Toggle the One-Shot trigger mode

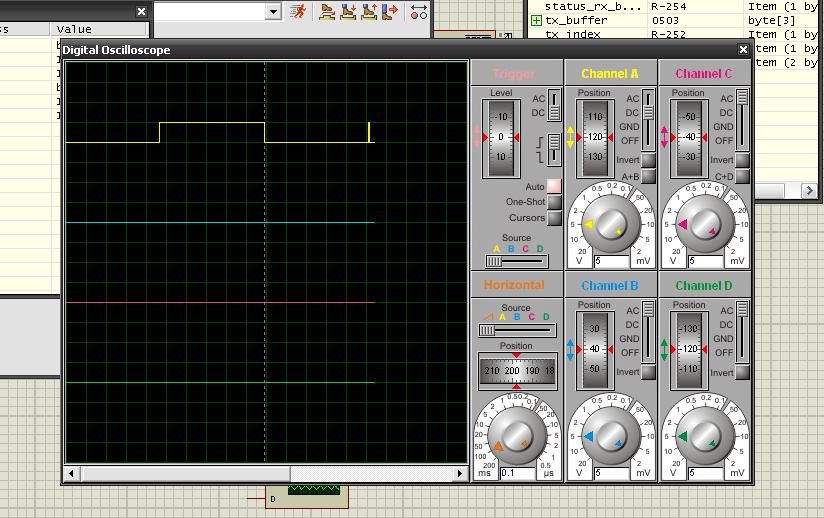coord(554,202)
